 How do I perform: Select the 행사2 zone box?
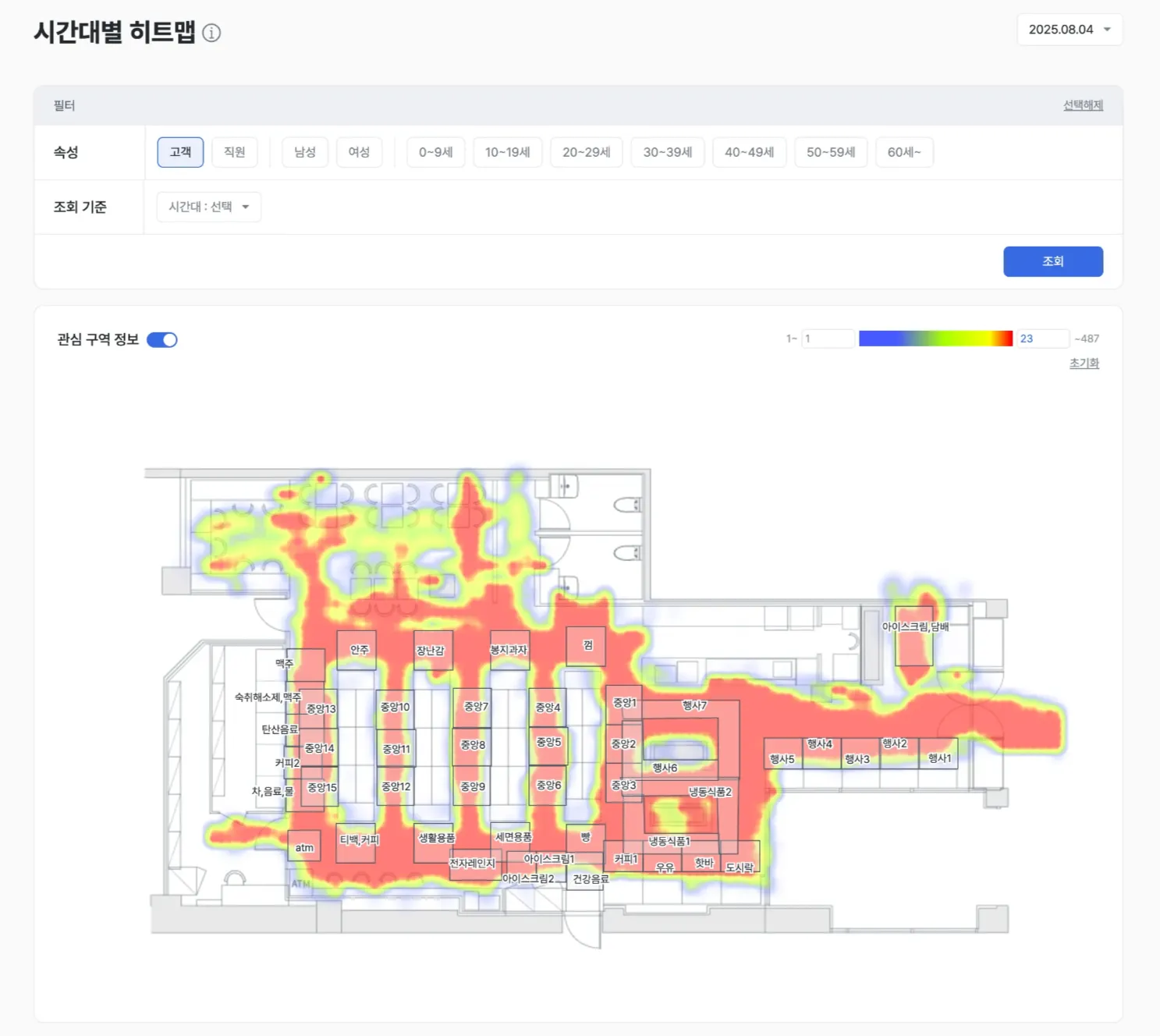pos(899,754)
